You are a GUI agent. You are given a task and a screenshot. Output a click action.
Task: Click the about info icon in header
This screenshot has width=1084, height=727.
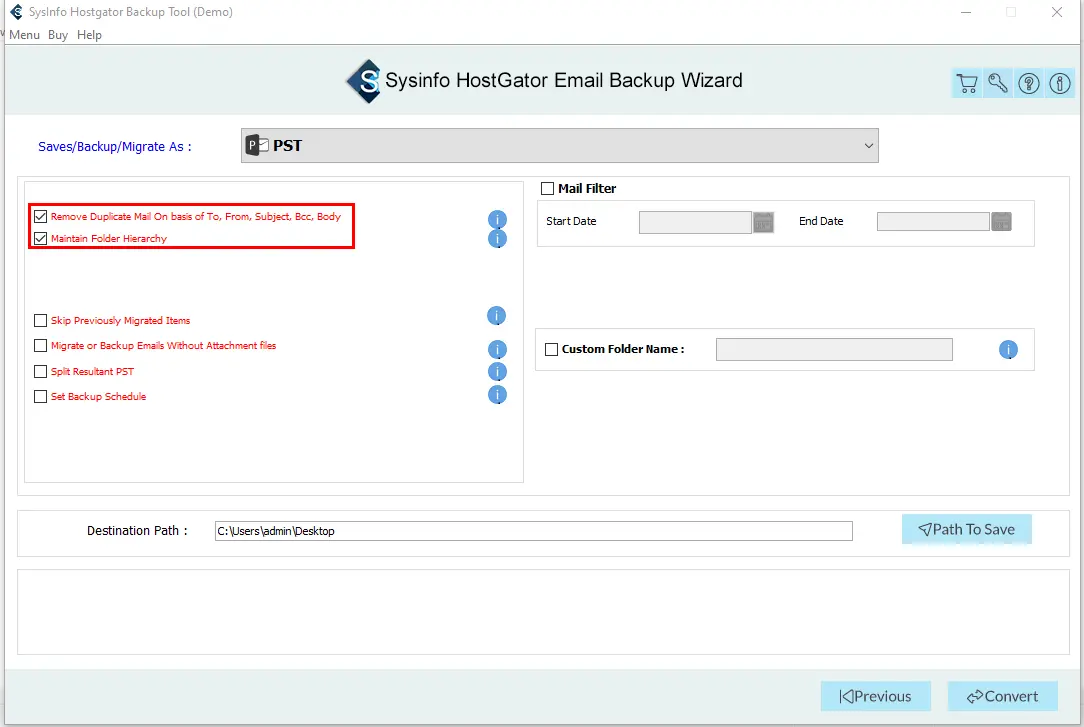(x=1060, y=84)
